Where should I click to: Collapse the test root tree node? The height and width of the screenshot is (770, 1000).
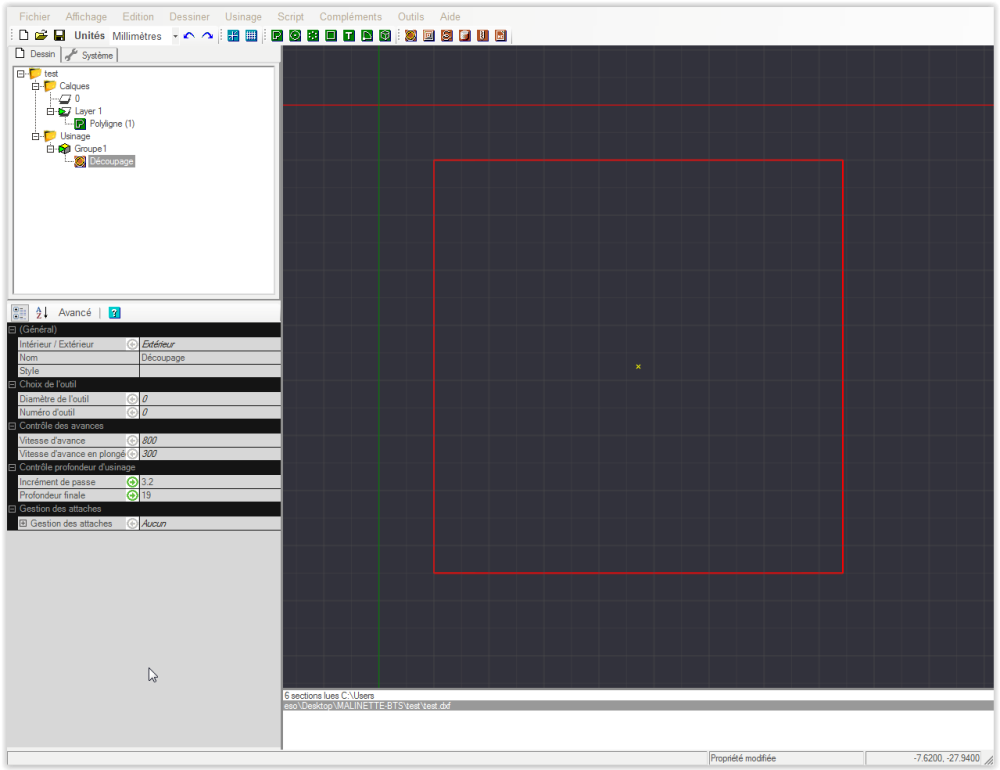20,73
